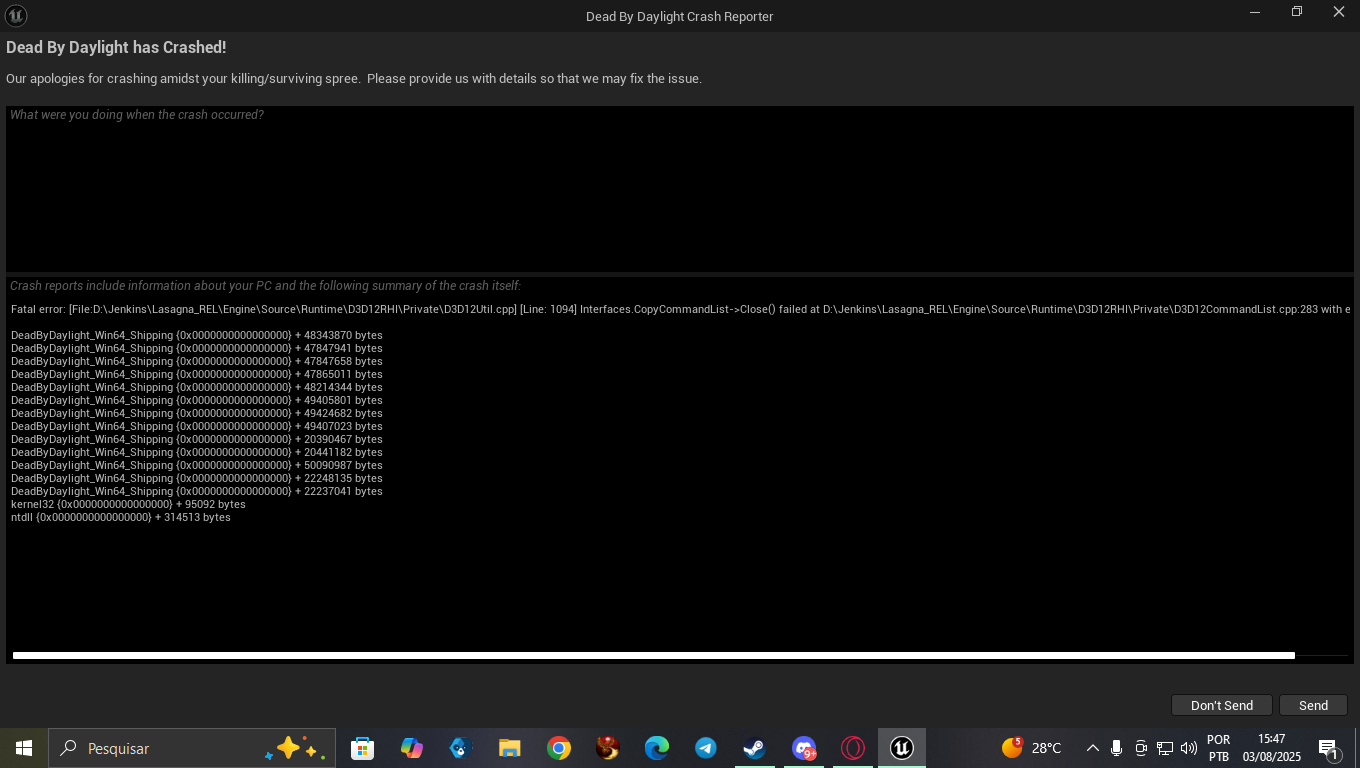Image resolution: width=1360 pixels, height=768 pixels.
Task: Open the clock showing 15:47
Action: coord(1272,748)
